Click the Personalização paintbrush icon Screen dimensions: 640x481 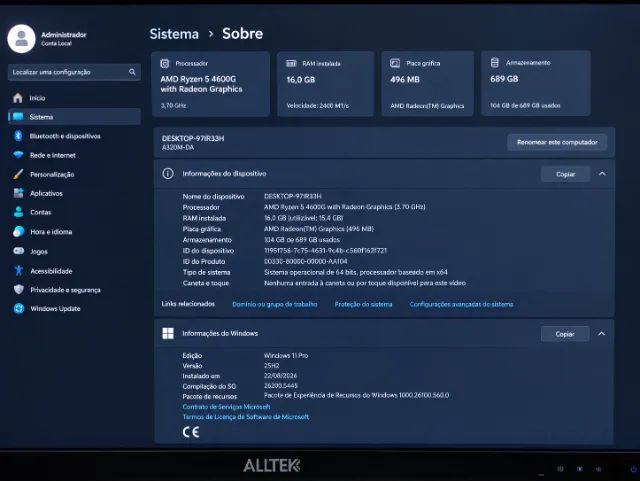click(18, 174)
